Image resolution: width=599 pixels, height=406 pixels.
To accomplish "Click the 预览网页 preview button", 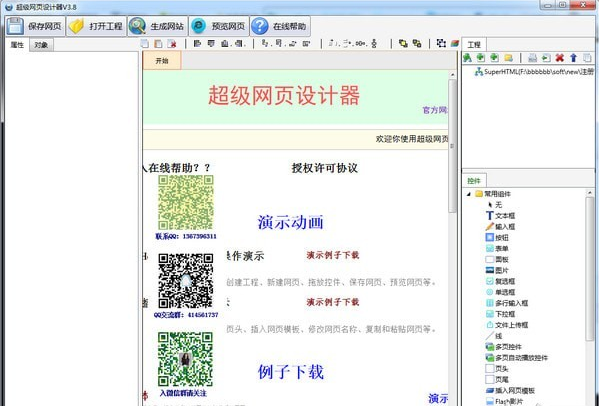I will click(219, 26).
